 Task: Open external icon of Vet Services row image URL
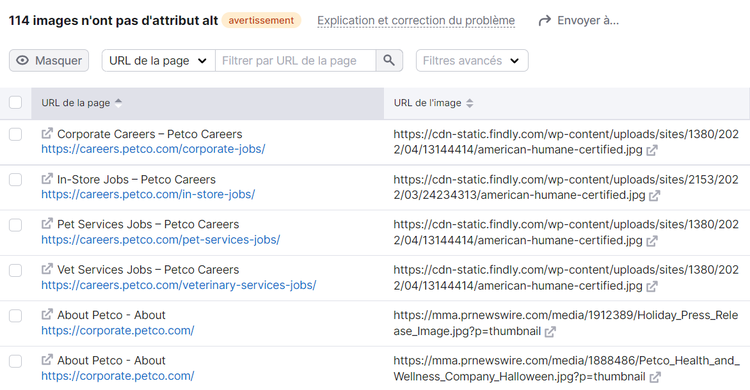(x=651, y=286)
